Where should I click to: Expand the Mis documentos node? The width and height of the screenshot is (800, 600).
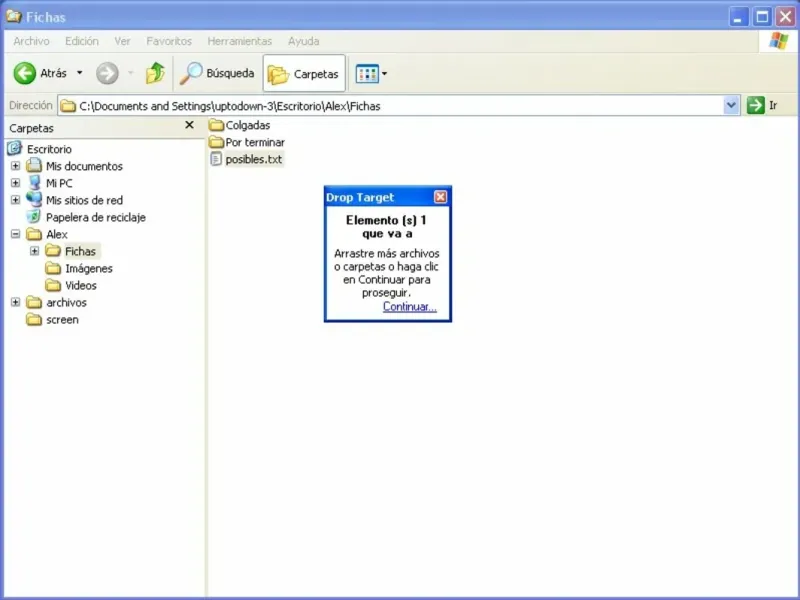[15, 166]
